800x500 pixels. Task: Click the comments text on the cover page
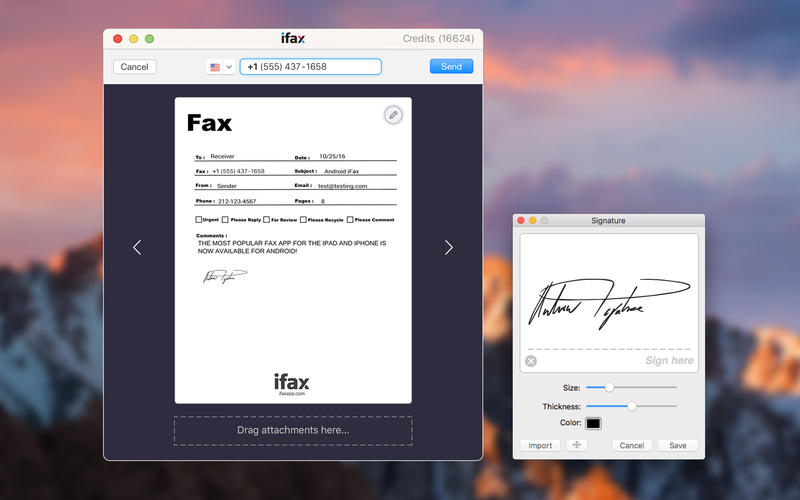click(292, 247)
